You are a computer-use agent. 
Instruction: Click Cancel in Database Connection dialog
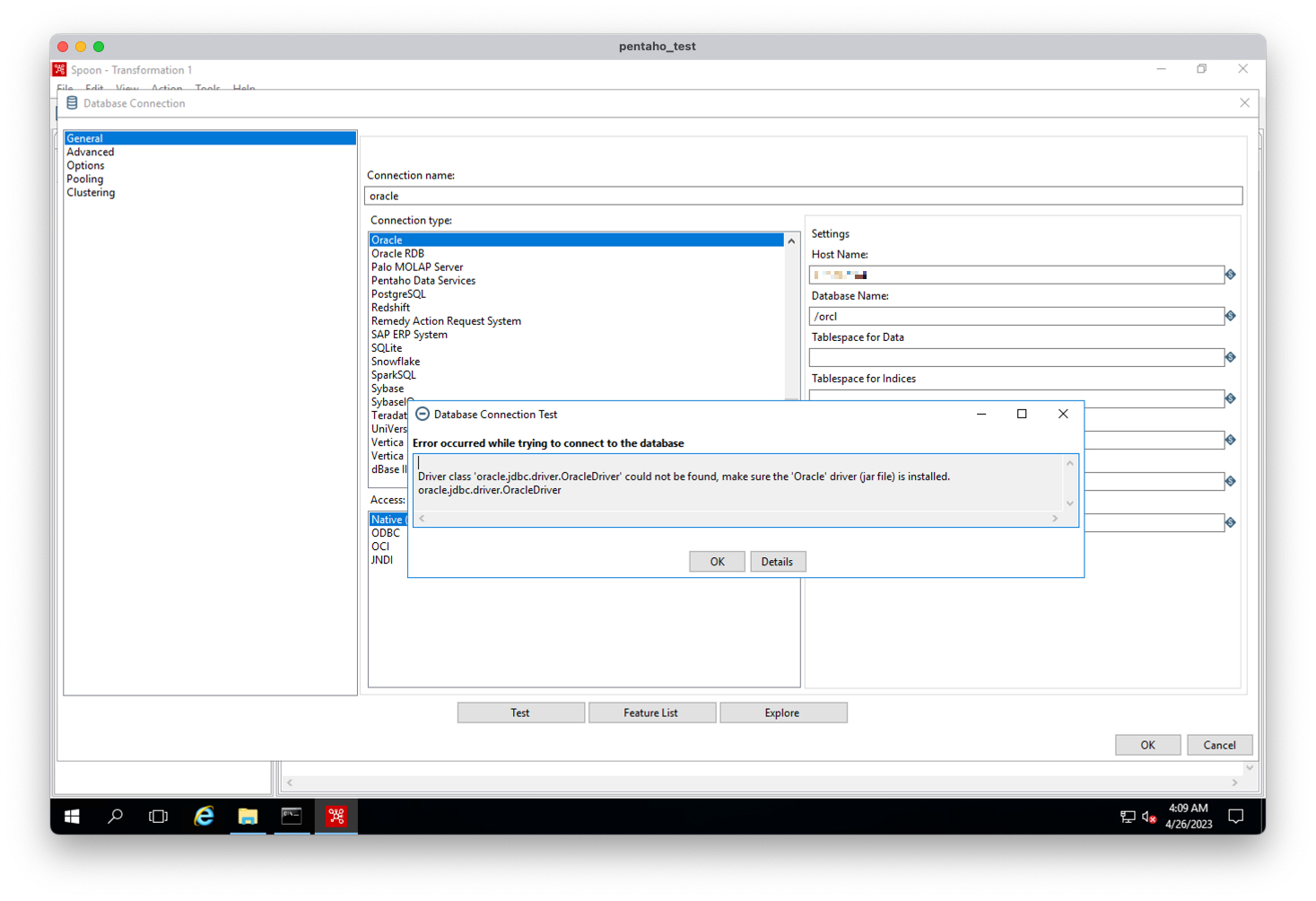(x=1219, y=745)
